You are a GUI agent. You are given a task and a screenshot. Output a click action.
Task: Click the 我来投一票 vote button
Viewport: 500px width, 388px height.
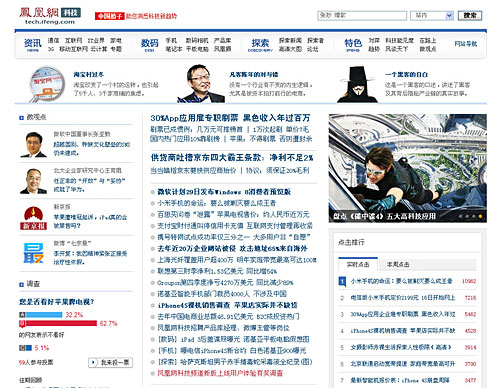coord(111,362)
